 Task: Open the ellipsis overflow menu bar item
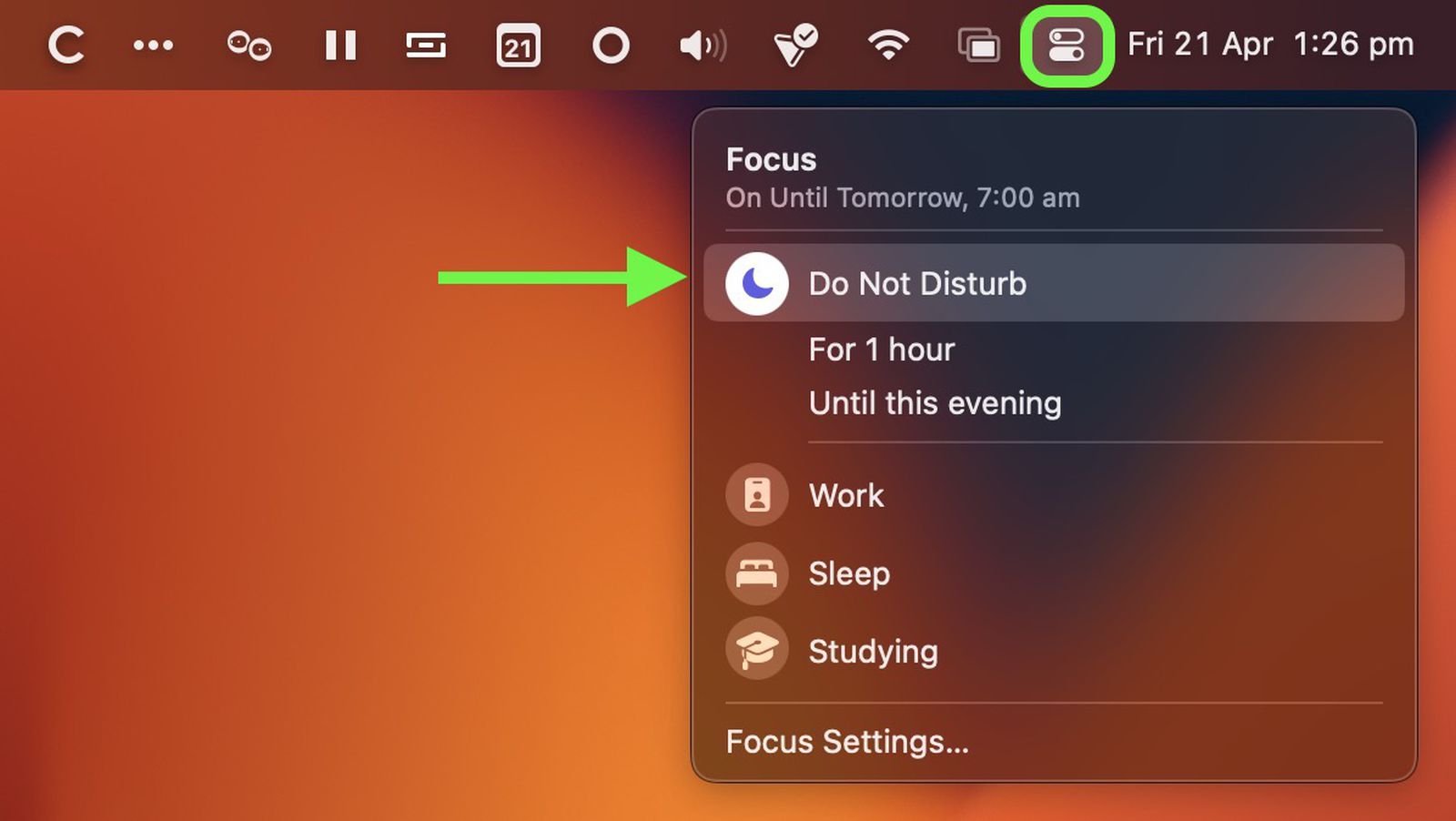pos(154,45)
